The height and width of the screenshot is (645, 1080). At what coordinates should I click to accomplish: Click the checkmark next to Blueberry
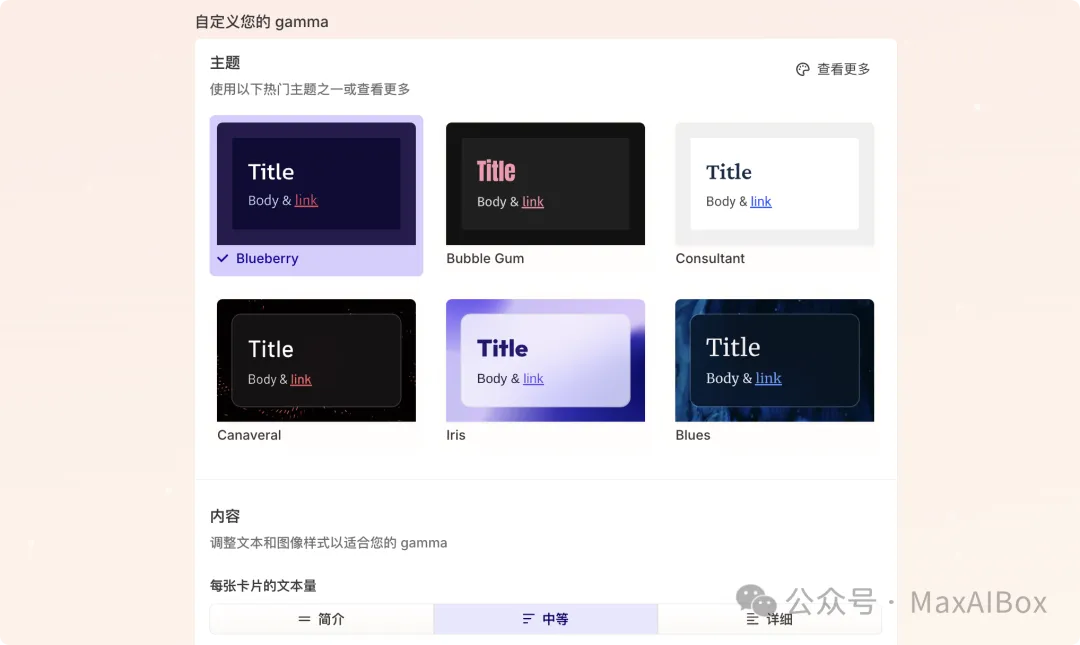pyautogui.click(x=222, y=258)
